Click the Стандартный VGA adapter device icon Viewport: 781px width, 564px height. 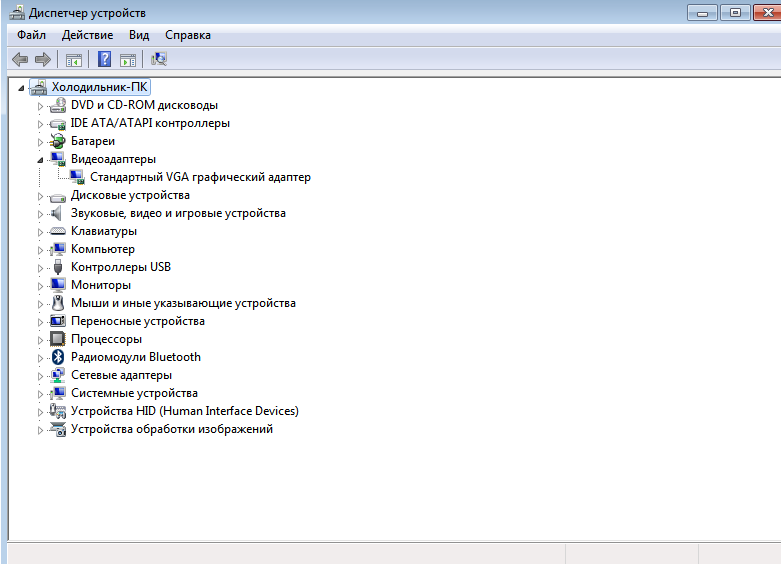[77, 177]
